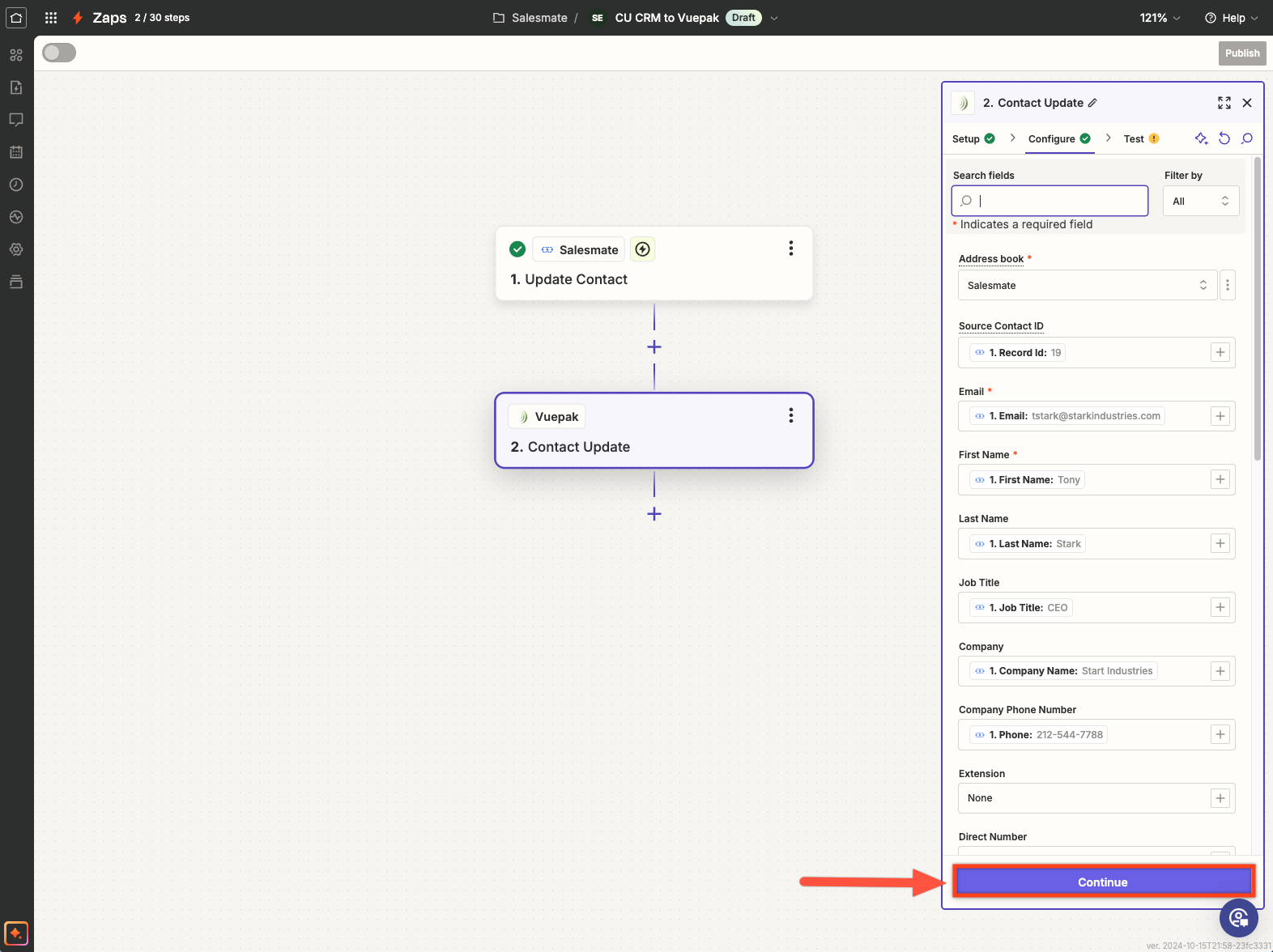Open the apps grid menu icon
This screenshot has height=952, width=1273.
(x=51, y=18)
